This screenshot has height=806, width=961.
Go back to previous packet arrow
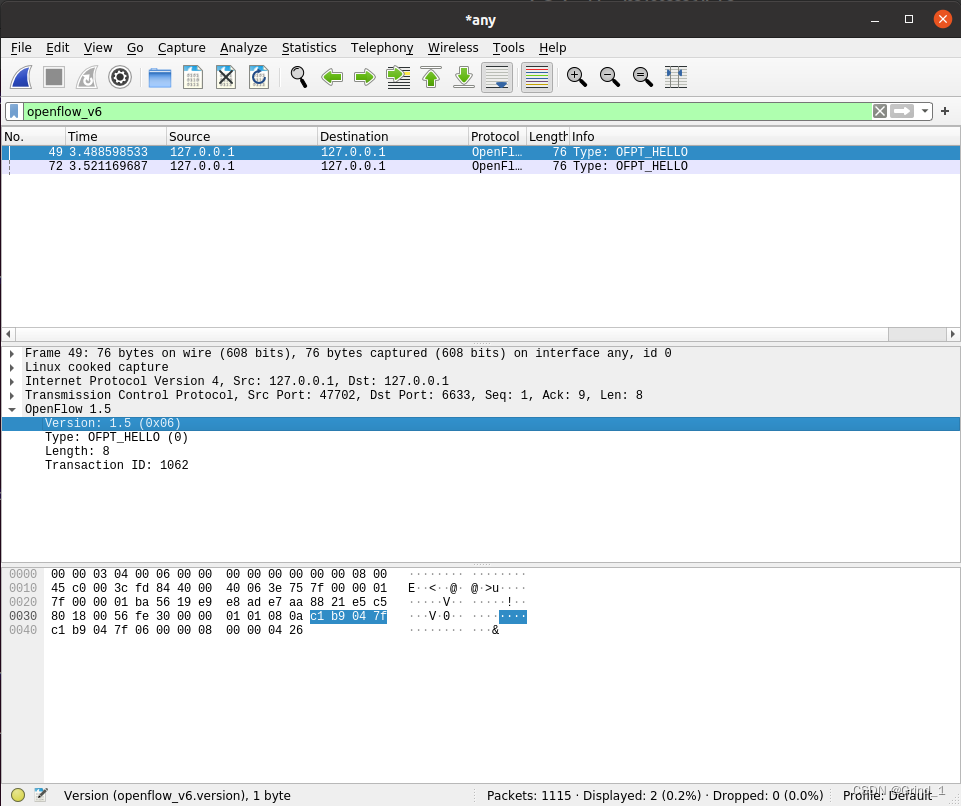[x=332, y=77]
